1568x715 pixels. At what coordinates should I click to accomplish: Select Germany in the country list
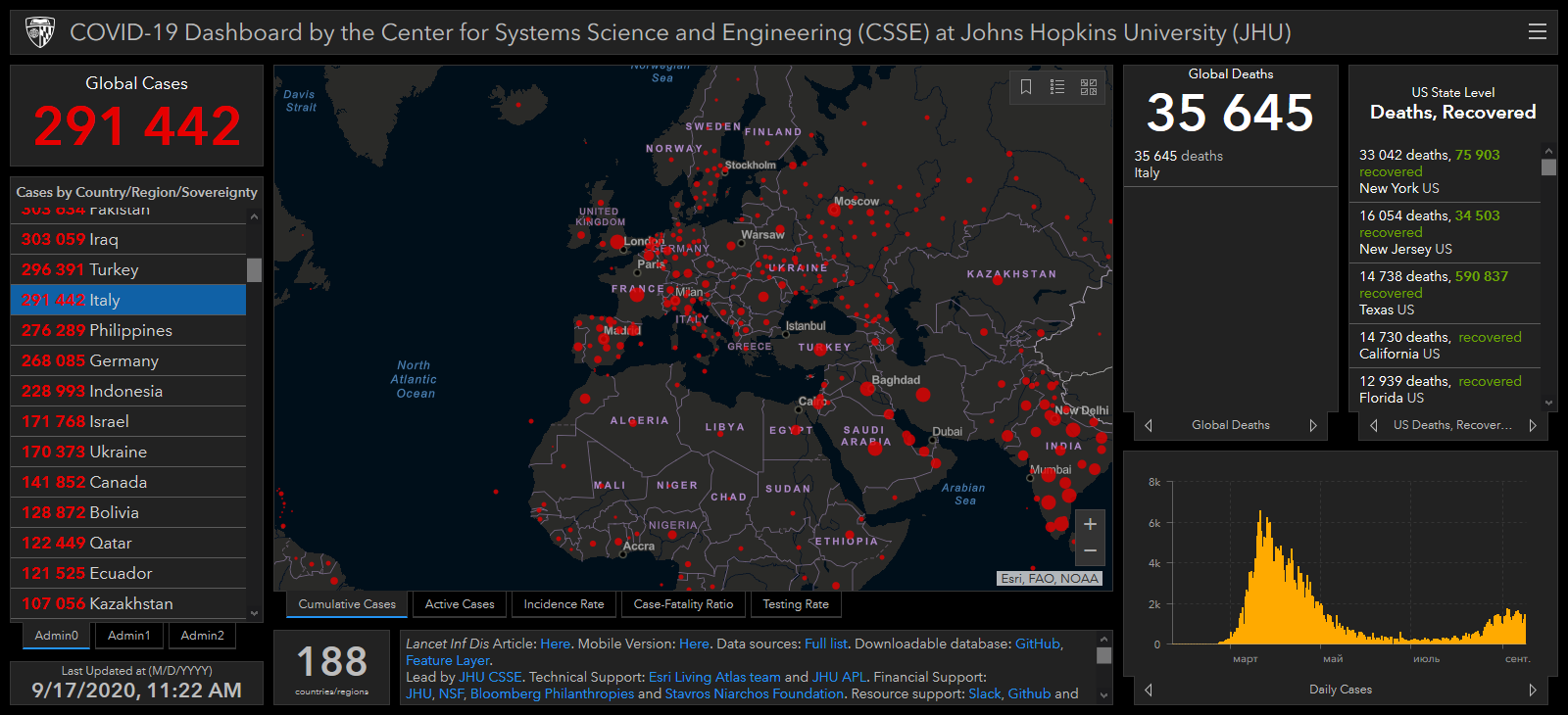(x=128, y=360)
